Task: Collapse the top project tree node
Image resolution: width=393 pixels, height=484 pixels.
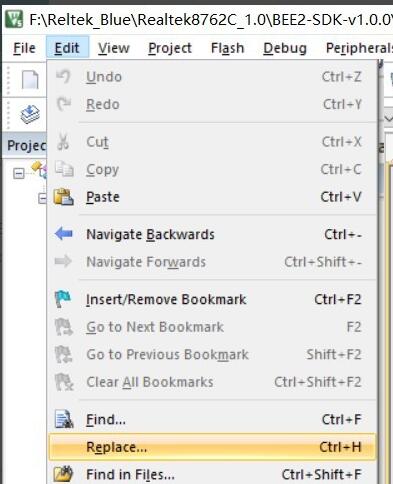Action: tap(19, 173)
